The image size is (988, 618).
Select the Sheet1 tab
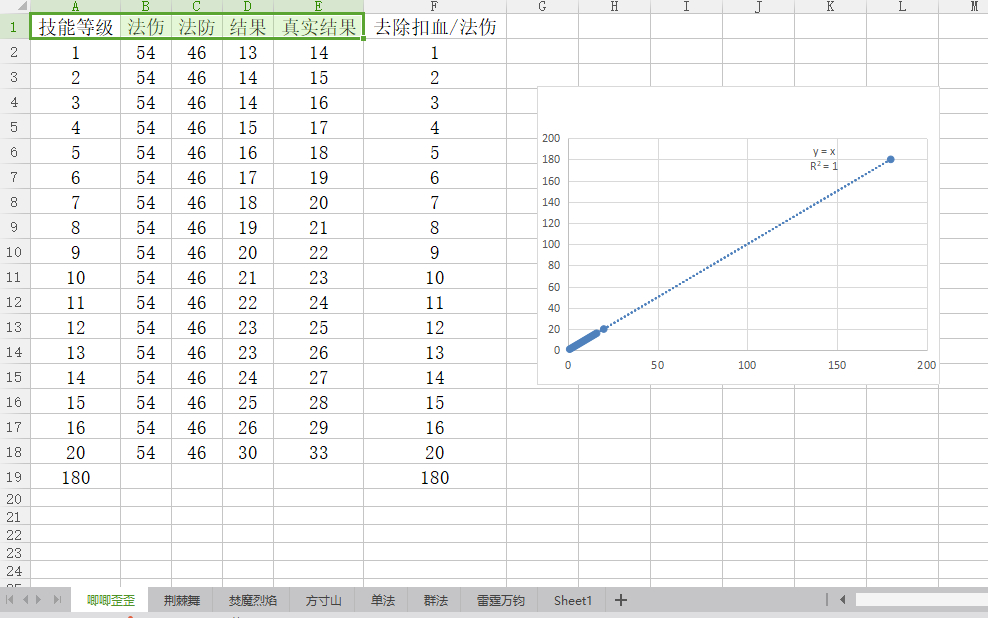point(573,601)
